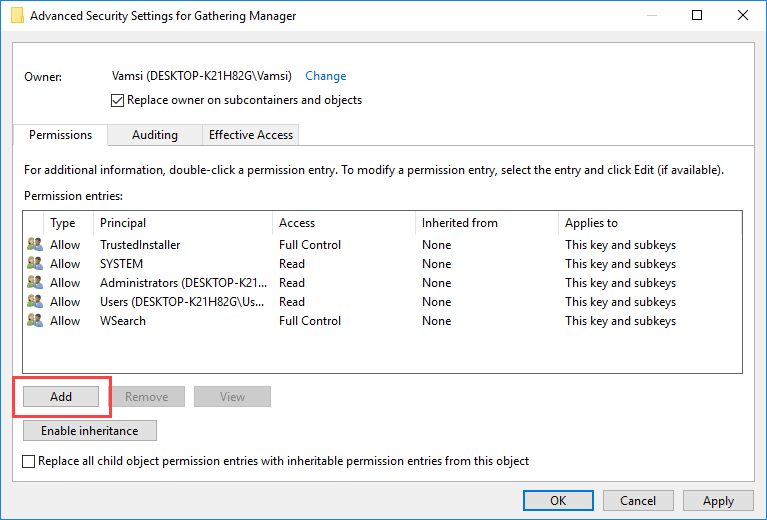Viewport: 767px width, 520px height.
Task: Select the TrustedInstaller principal entry
Action: tap(140, 245)
